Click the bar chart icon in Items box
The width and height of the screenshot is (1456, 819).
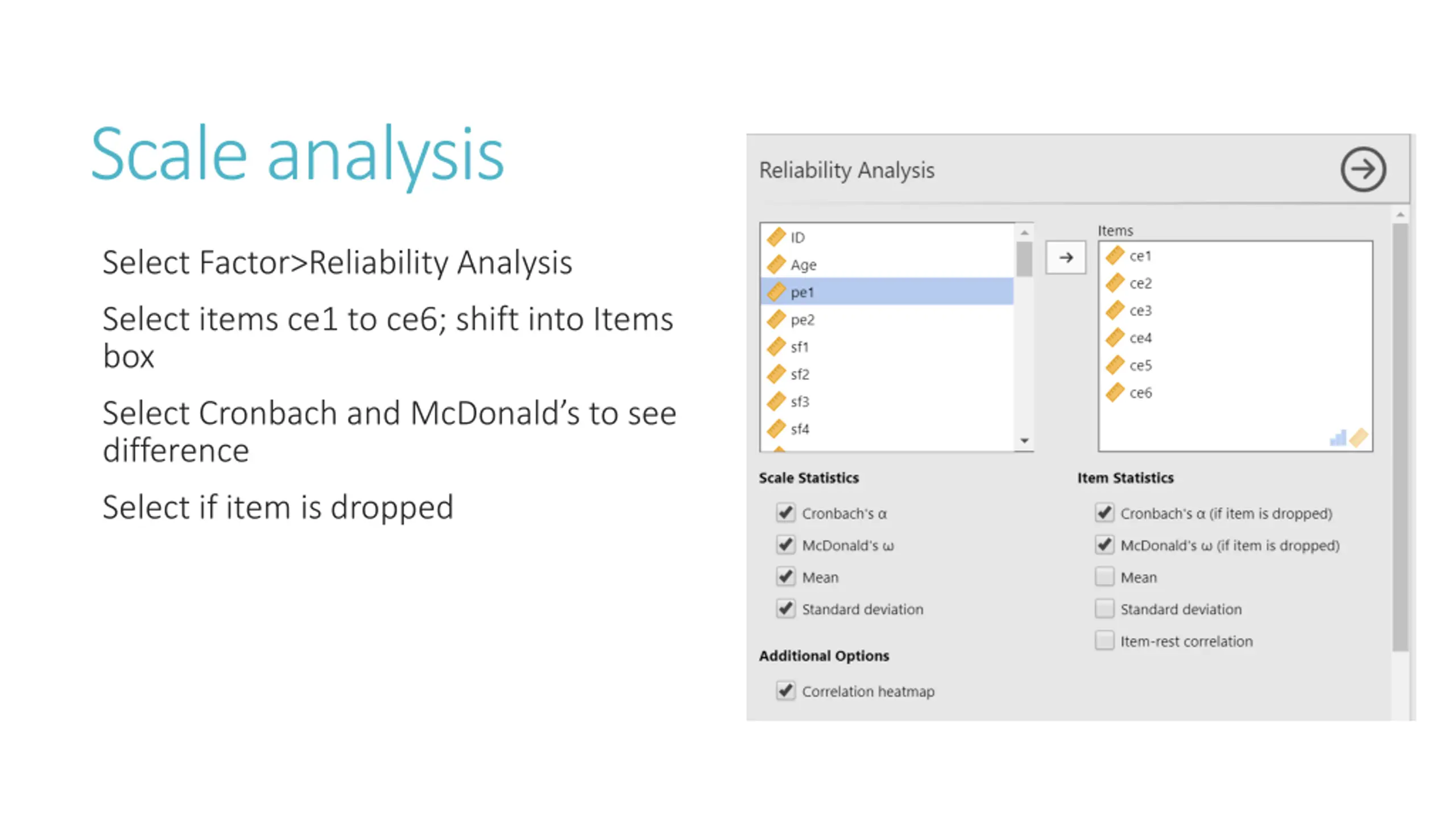(x=1338, y=438)
